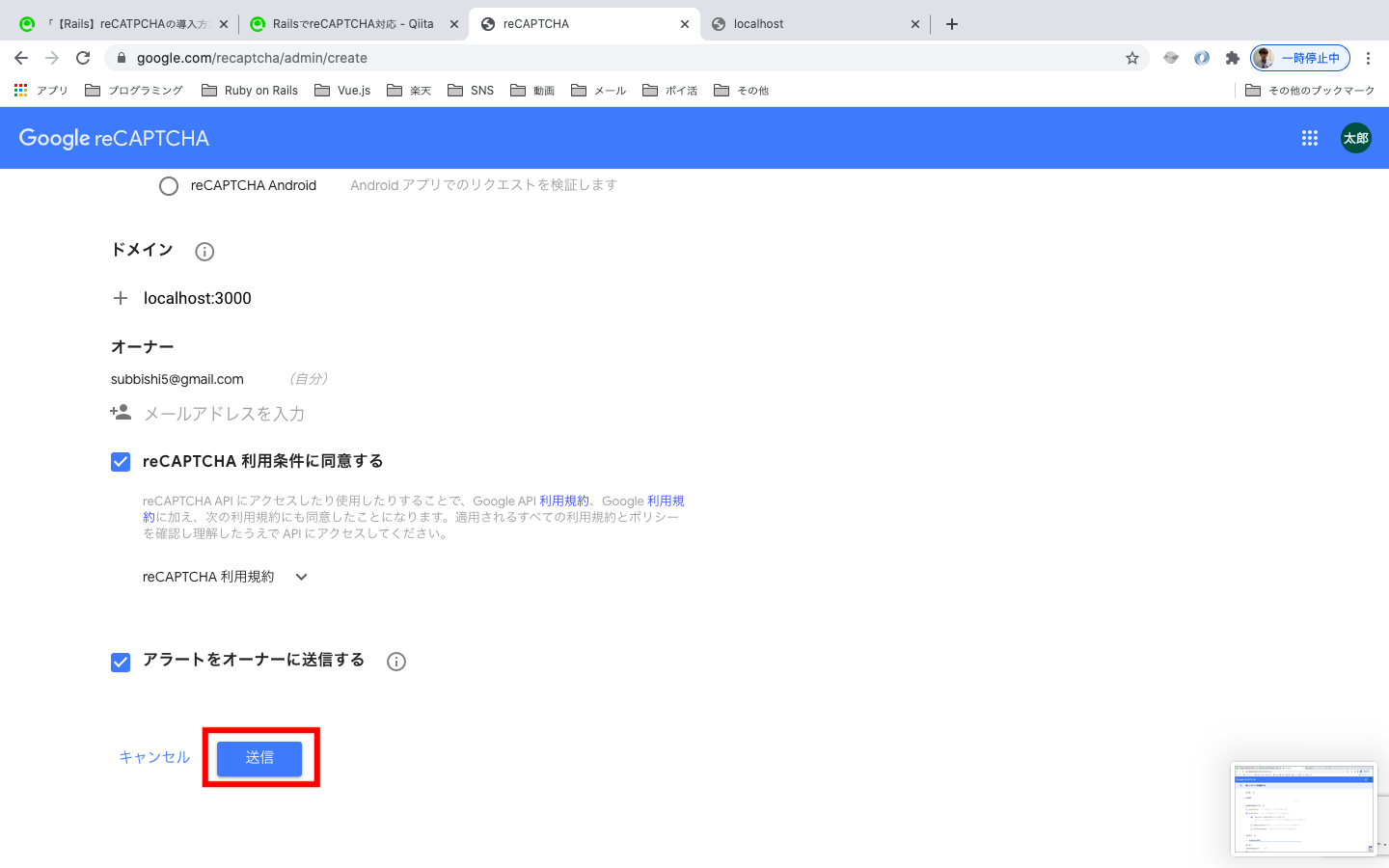This screenshot has height=868, width=1389.
Task: Open the Vue.js bookmark folder
Action: point(342,91)
